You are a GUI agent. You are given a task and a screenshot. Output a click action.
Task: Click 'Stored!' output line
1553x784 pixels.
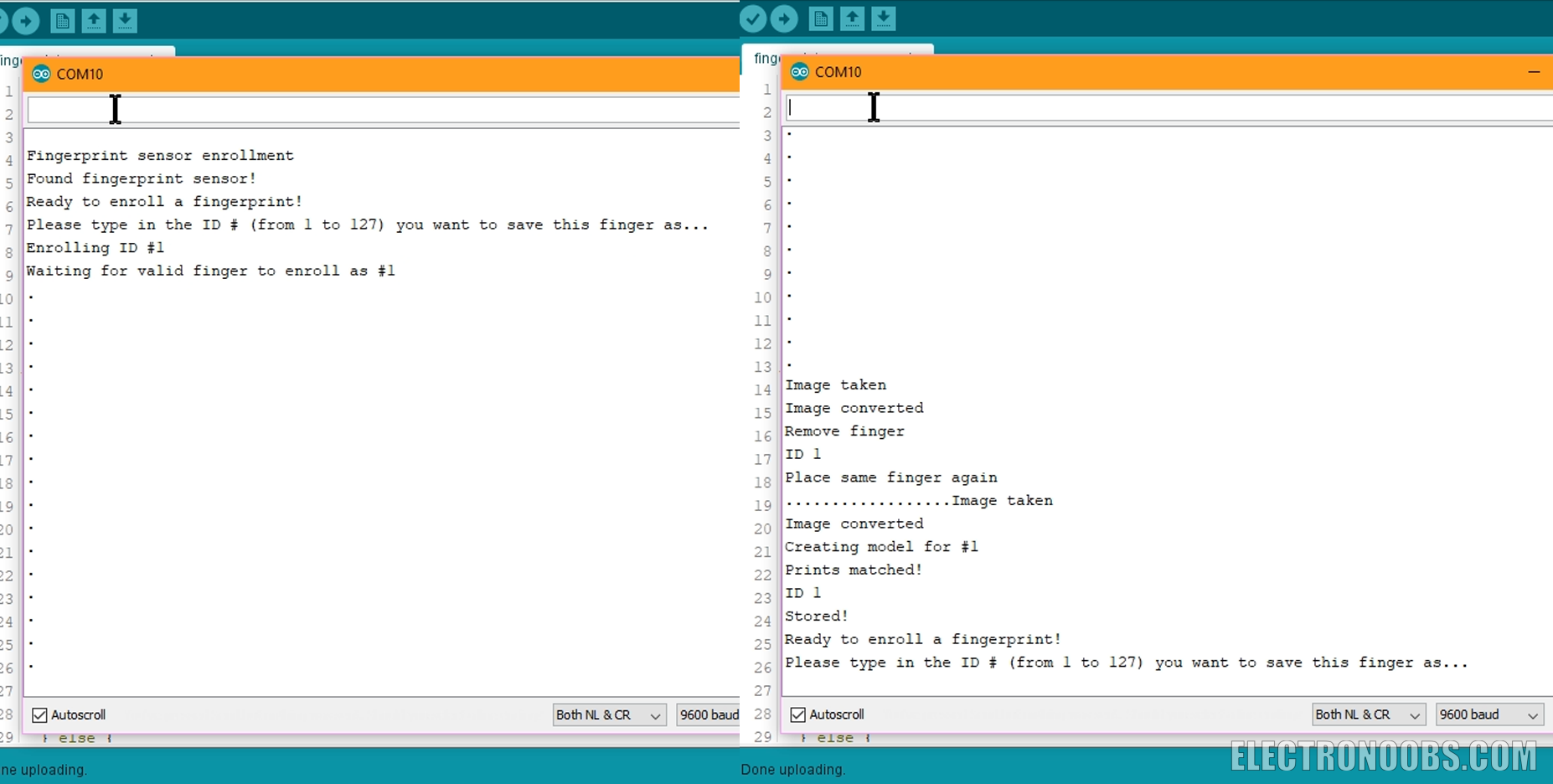817,616
